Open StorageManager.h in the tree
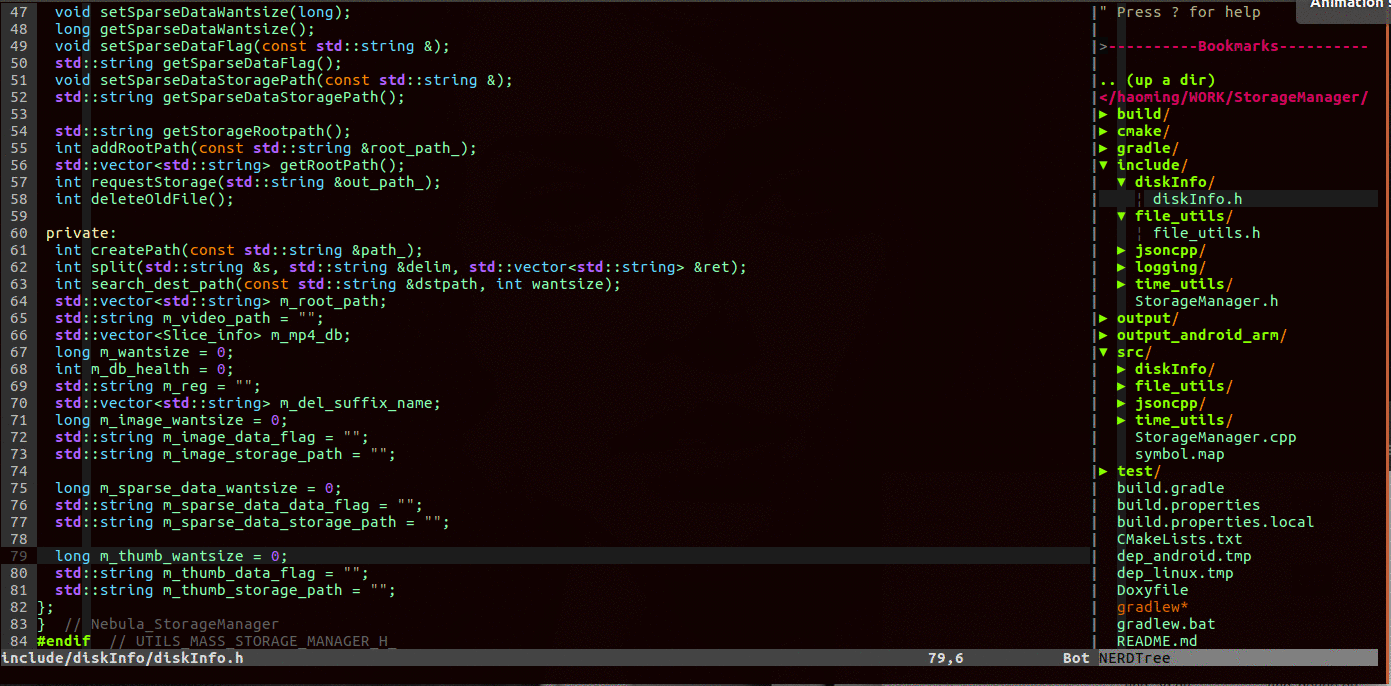1391x686 pixels. pos(1206,301)
